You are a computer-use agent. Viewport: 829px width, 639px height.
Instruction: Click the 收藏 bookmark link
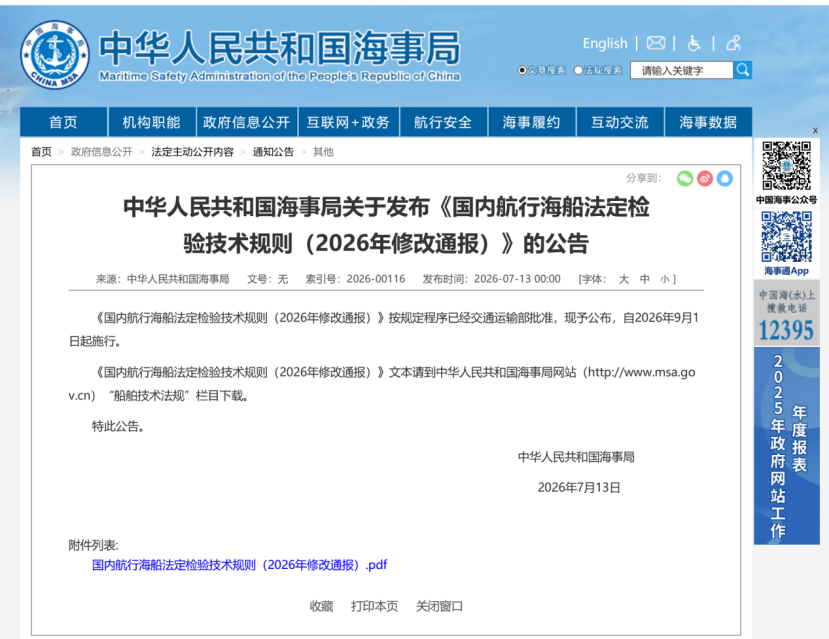click(321, 606)
